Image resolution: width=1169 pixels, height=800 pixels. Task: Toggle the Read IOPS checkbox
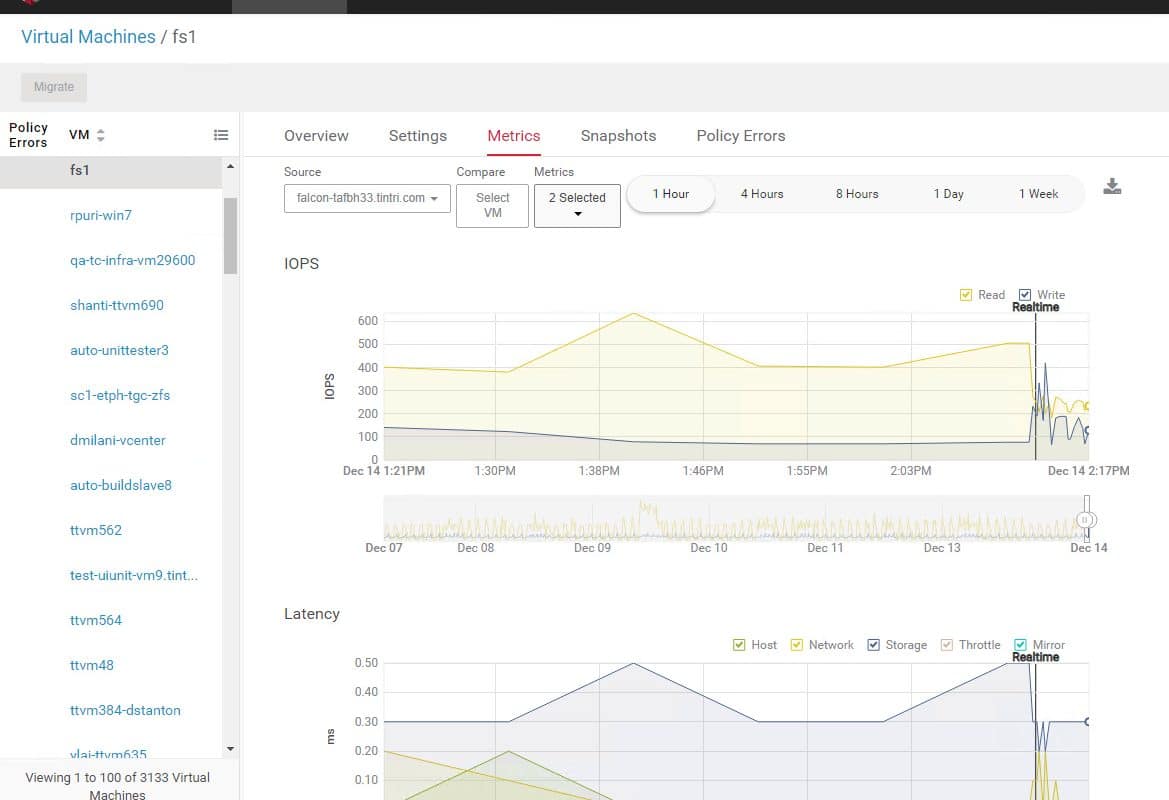pyautogui.click(x=965, y=295)
